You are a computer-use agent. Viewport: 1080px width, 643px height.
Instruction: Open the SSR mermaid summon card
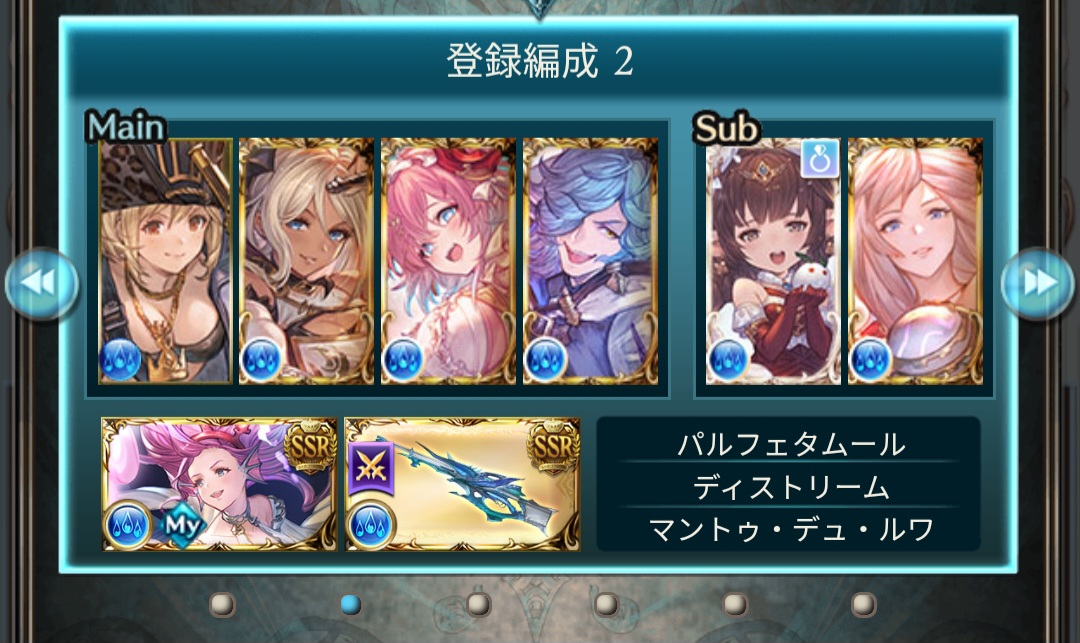tap(219, 484)
